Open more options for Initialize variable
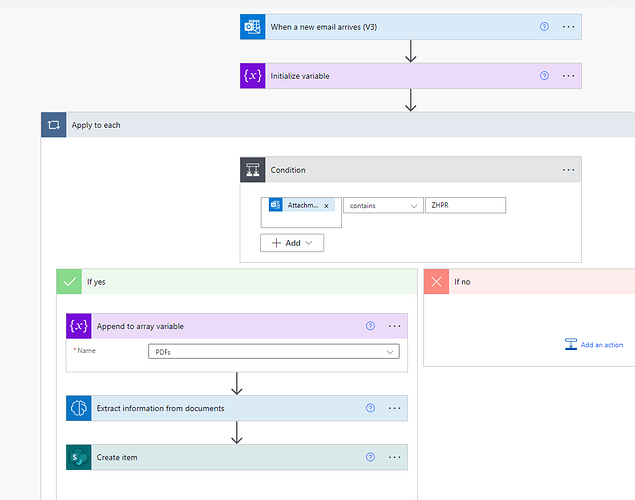 [x=568, y=76]
